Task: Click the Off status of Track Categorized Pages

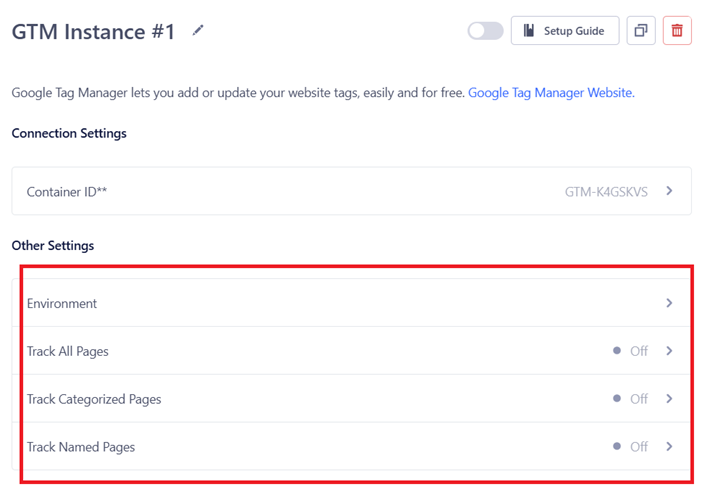Action: [x=631, y=399]
